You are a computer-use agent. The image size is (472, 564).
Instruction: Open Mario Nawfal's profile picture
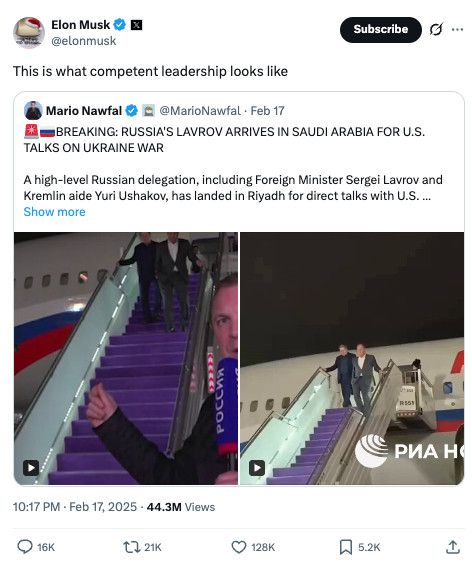pos(33,110)
